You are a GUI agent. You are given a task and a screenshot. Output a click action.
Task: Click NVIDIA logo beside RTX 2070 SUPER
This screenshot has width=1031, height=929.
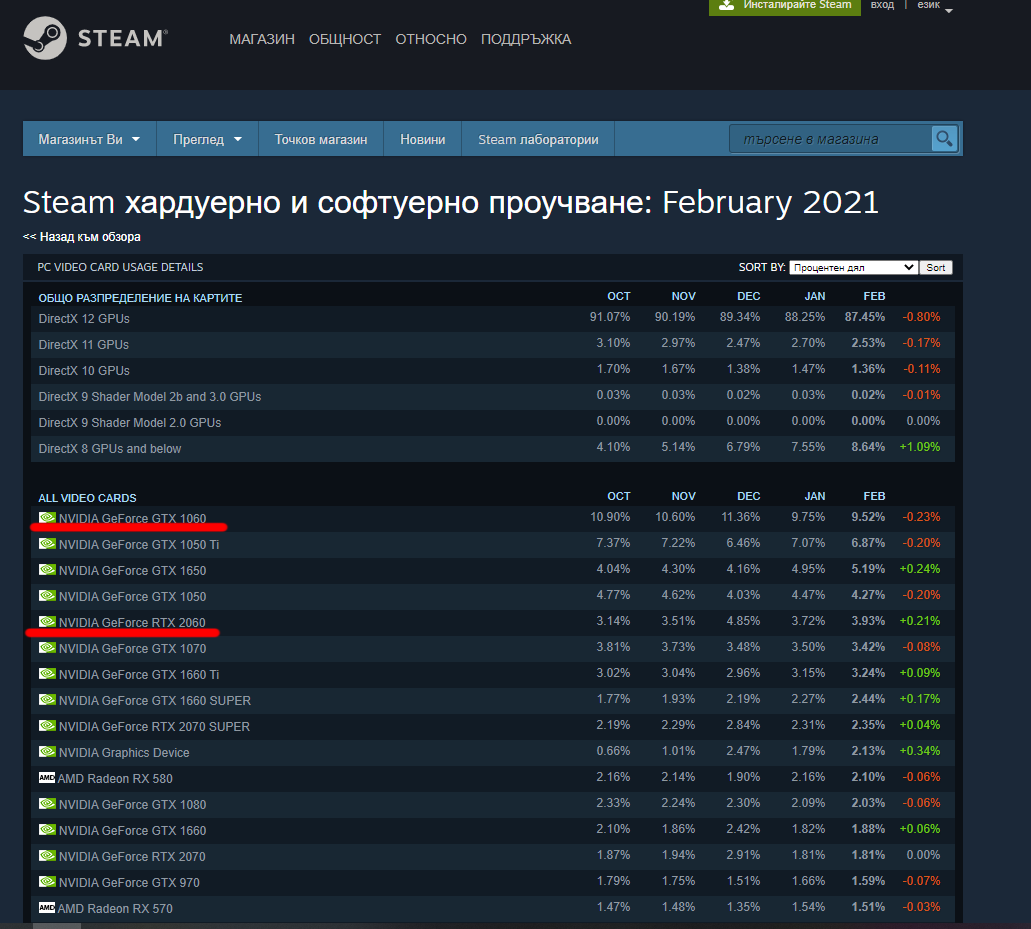coord(47,725)
